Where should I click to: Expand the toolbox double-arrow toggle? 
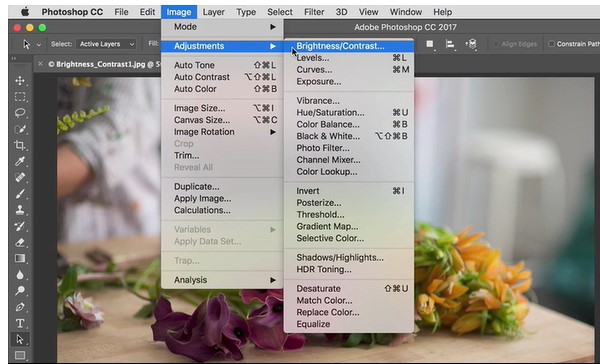(x=14, y=59)
